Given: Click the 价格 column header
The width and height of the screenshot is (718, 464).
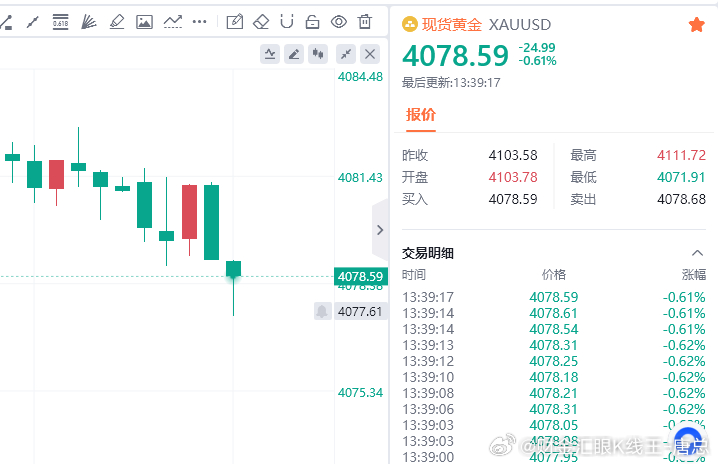Looking at the screenshot, I should click(554, 274).
